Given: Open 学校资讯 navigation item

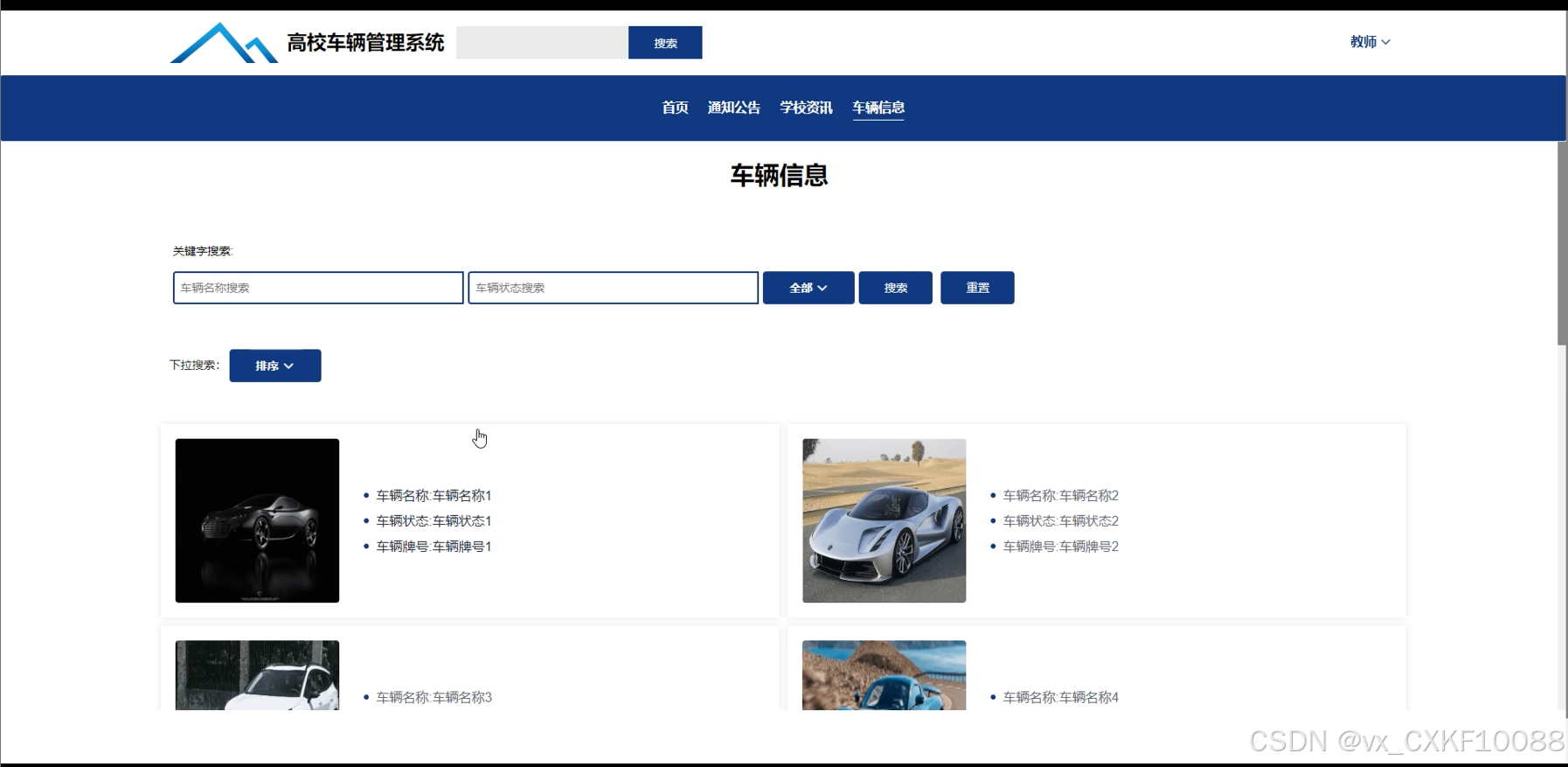Looking at the screenshot, I should coord(806,108).
